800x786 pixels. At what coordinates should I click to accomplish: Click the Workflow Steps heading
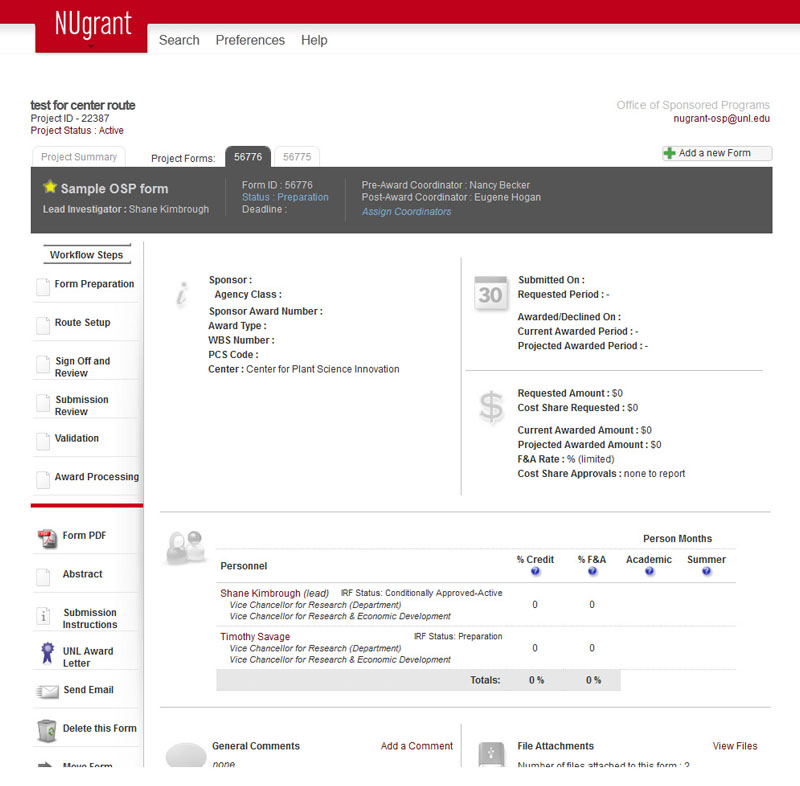point(86,255)
